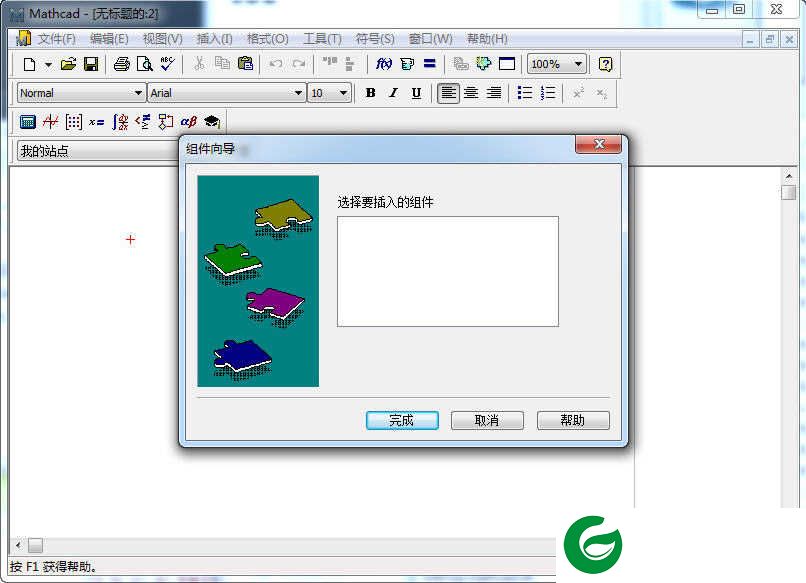
Task: Select right text alignment
Action: [494, 93]
